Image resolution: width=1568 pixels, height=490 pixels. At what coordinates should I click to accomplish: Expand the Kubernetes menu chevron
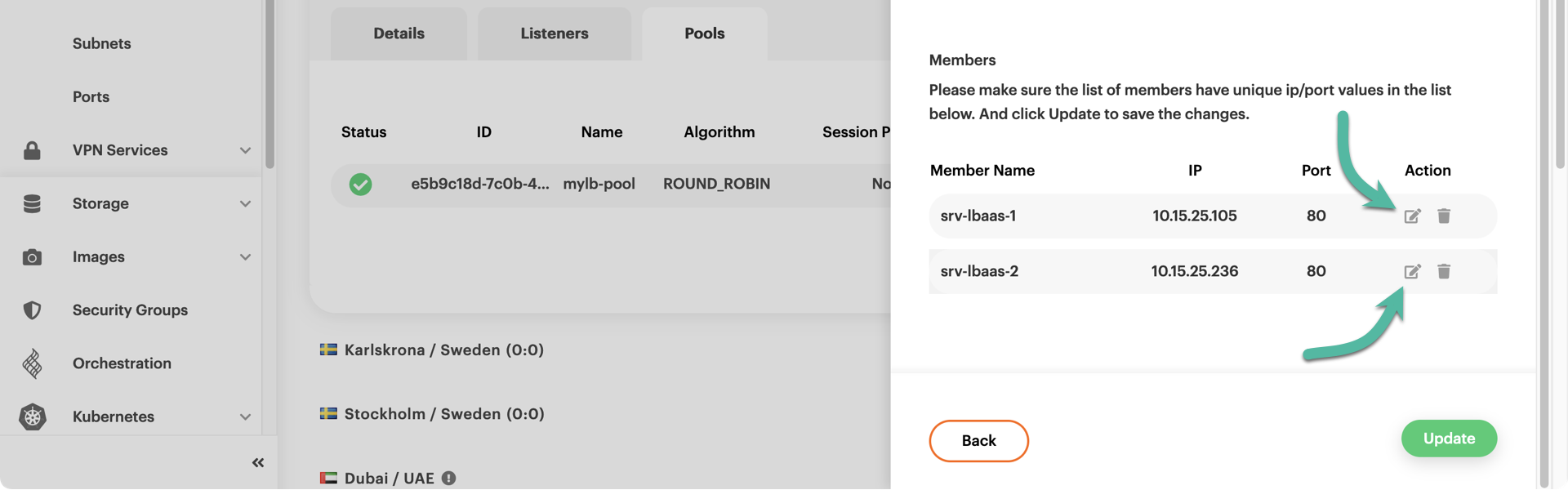[x=245, y=416]
